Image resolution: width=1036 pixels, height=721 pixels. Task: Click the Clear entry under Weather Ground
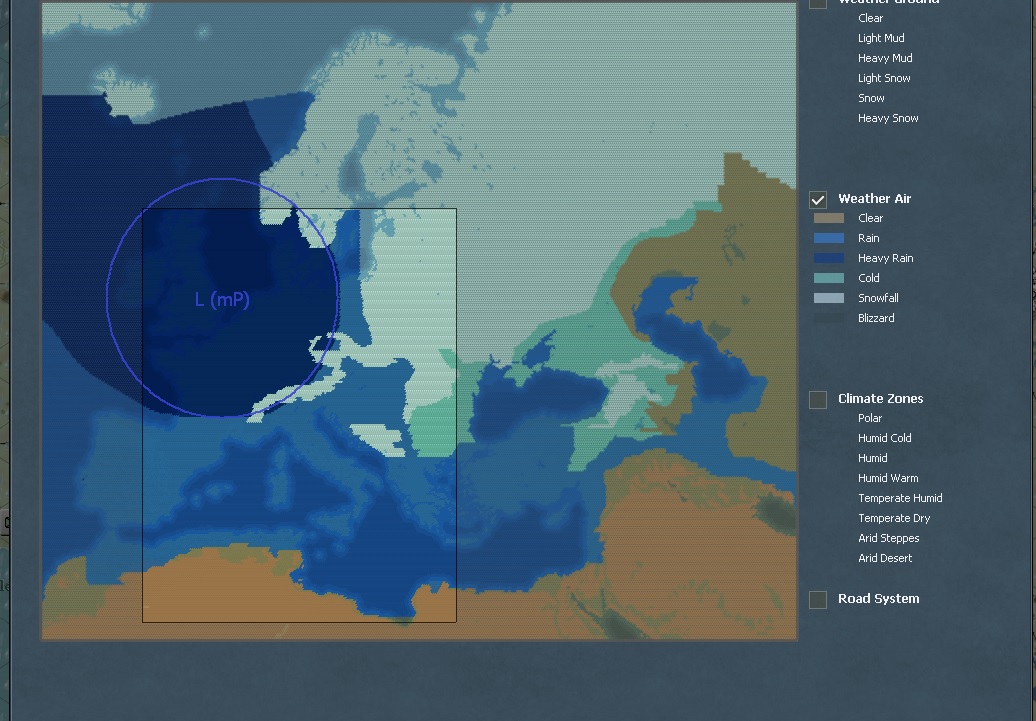(x=870, y=18)
